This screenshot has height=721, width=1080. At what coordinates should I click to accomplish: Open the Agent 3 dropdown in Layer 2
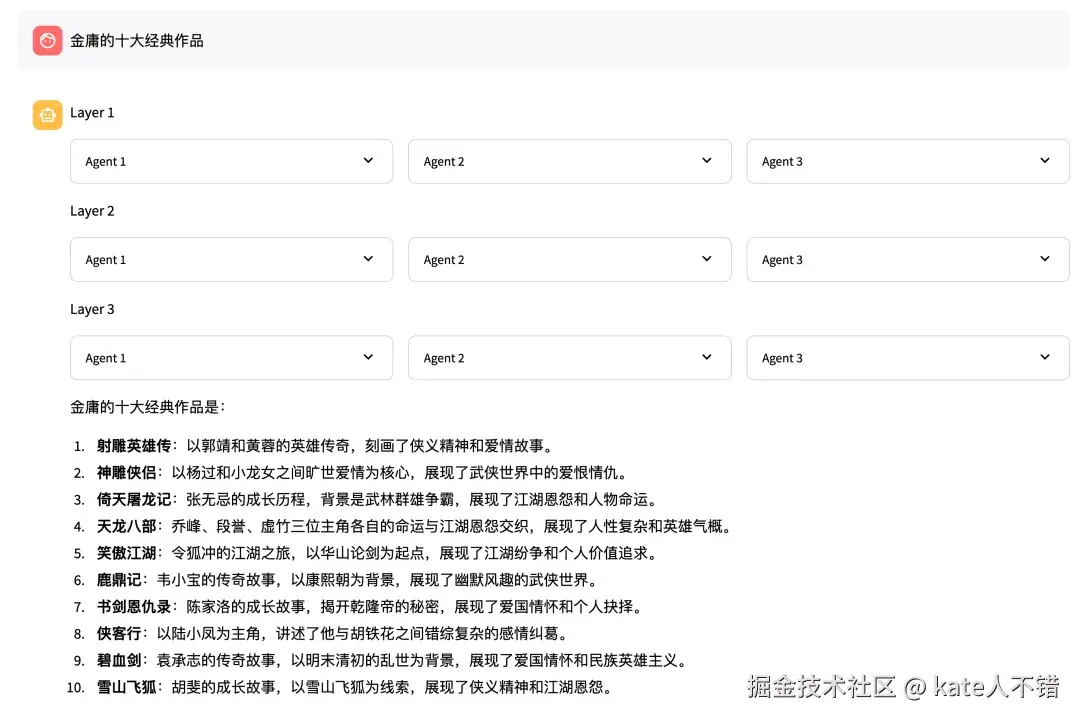click(x=907, y=259)
